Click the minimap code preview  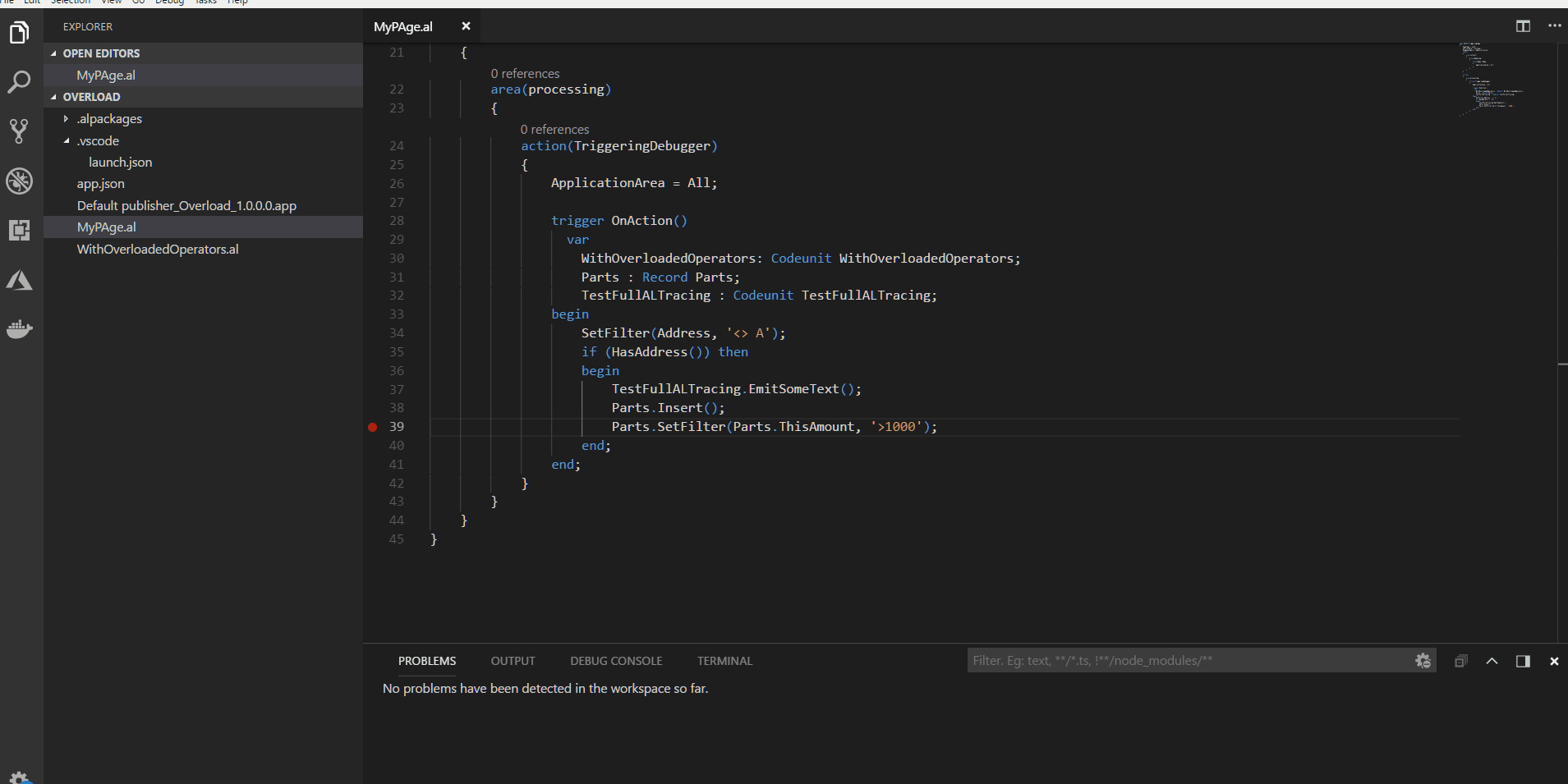pos(1491,79)
